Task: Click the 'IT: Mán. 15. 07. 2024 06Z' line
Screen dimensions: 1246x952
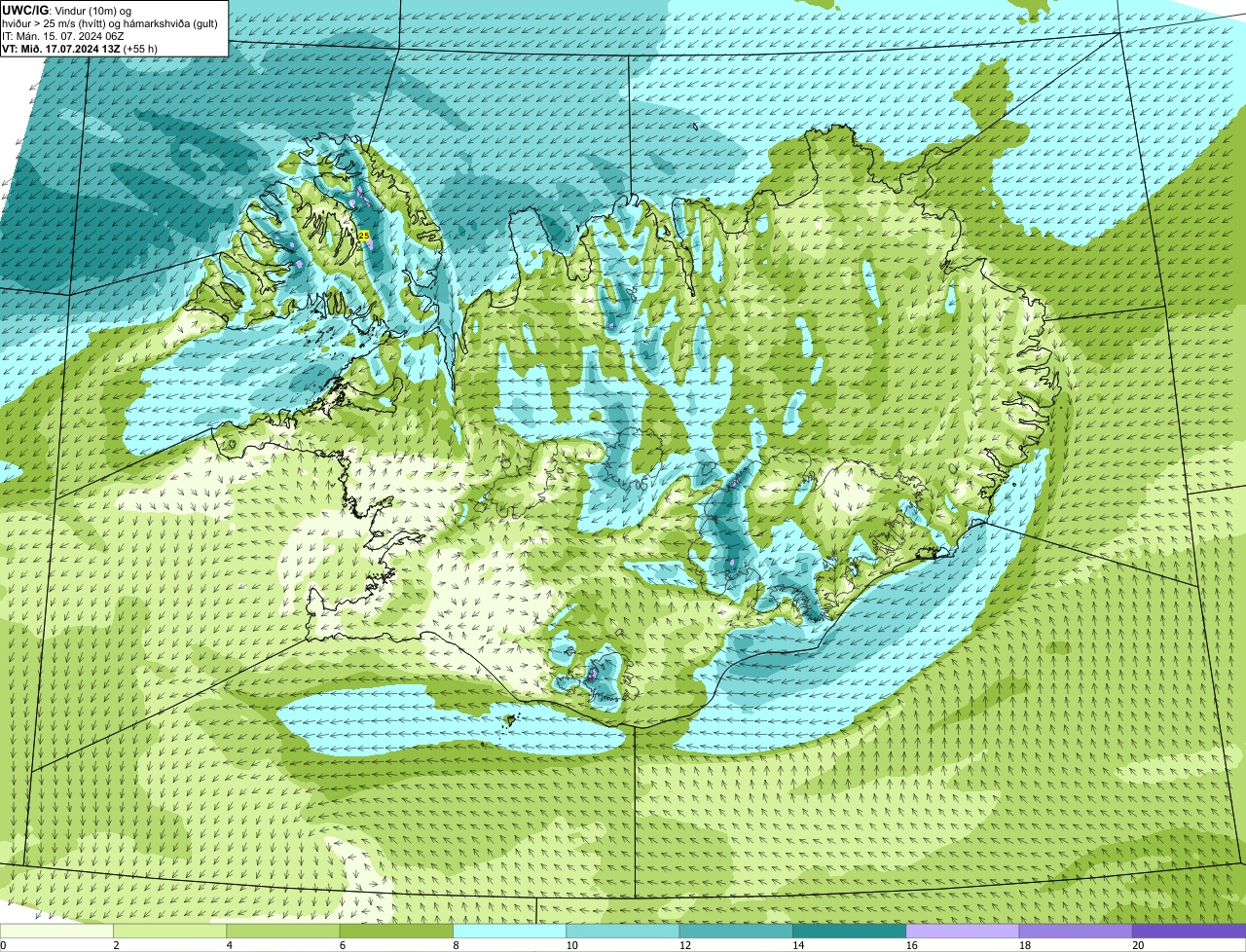Action: click(62, 35)
